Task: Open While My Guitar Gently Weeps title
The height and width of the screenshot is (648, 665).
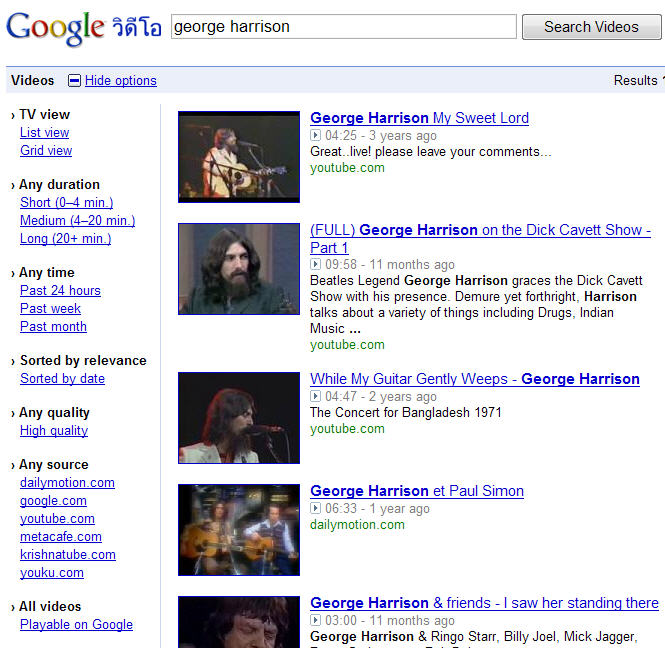Action: (x=475, y=379)
